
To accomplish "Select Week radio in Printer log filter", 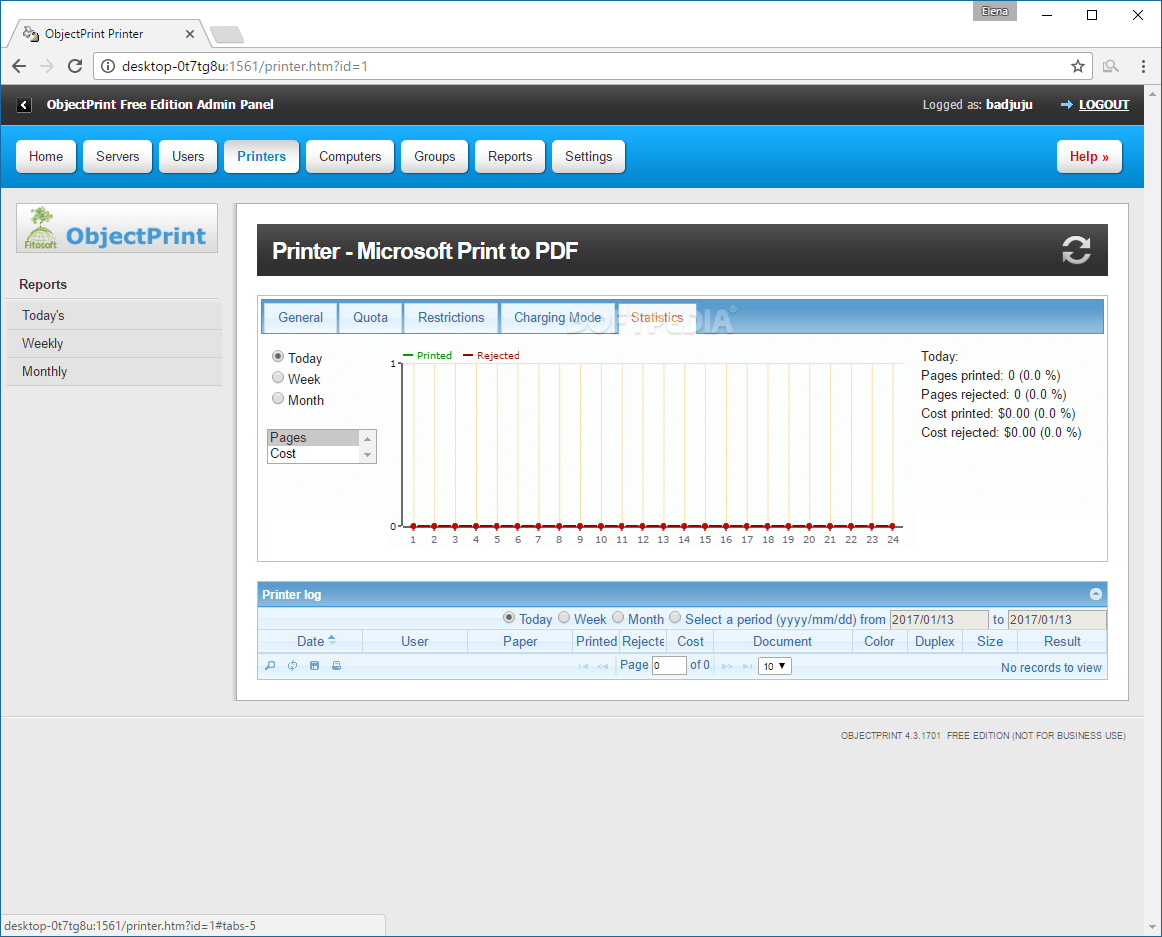I will point(564,618).
